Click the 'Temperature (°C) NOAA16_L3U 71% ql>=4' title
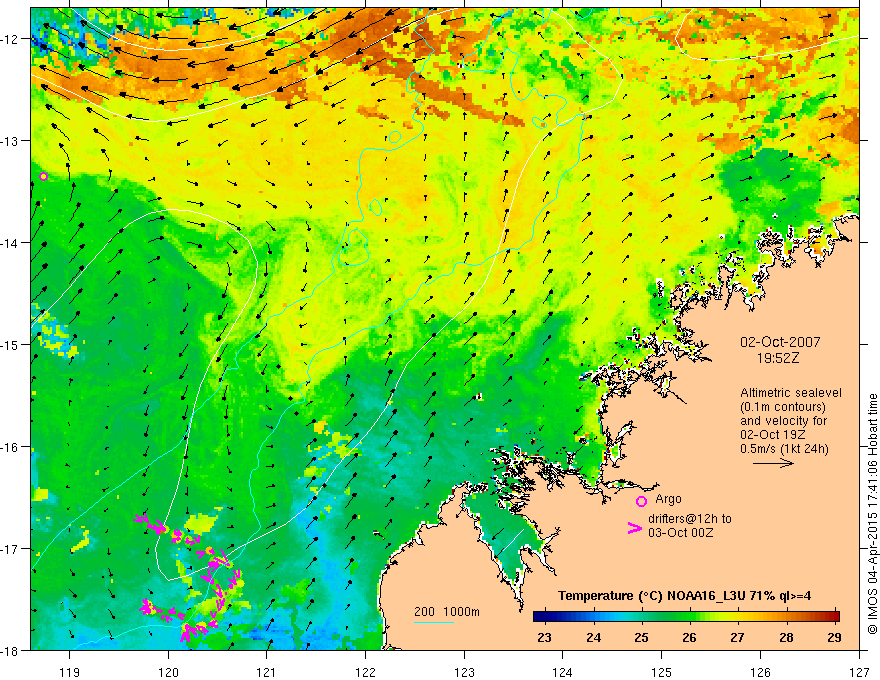The height and width of the screenshot is (680, 880). (x=684, y=596)
